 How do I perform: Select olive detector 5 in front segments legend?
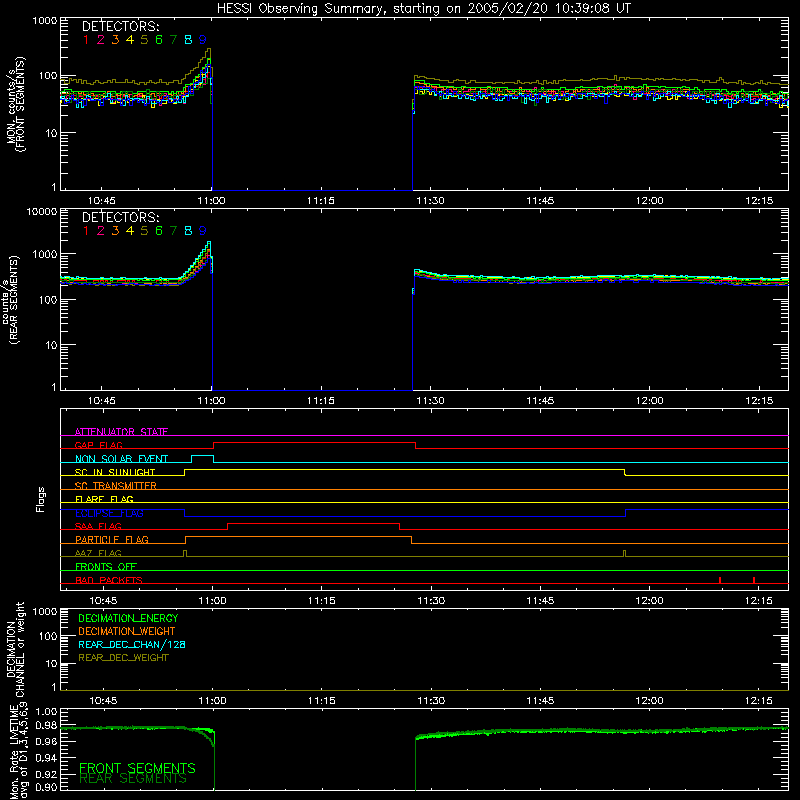click(x=144, y=40)
